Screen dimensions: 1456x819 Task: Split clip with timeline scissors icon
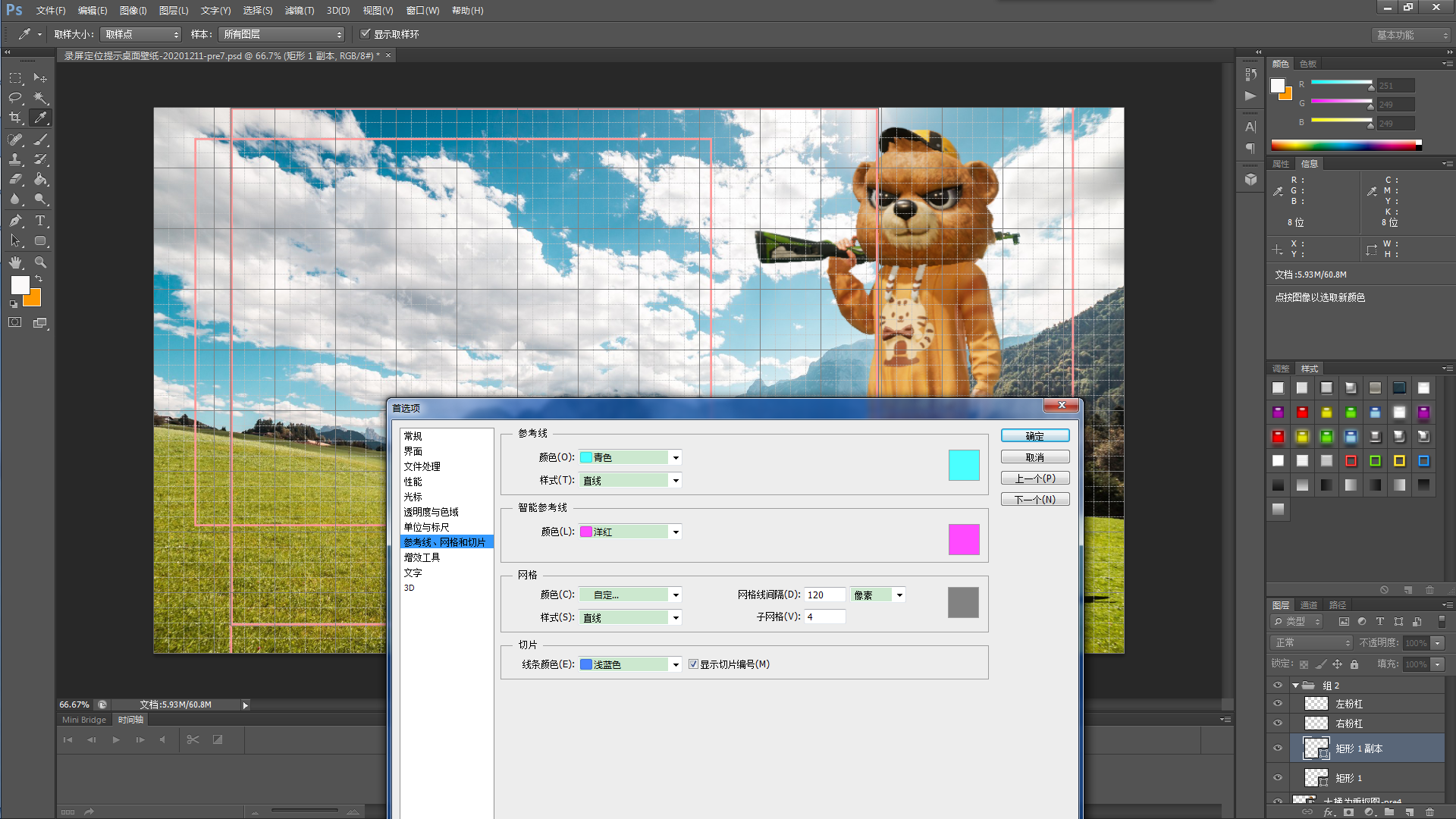coord(193,739)
